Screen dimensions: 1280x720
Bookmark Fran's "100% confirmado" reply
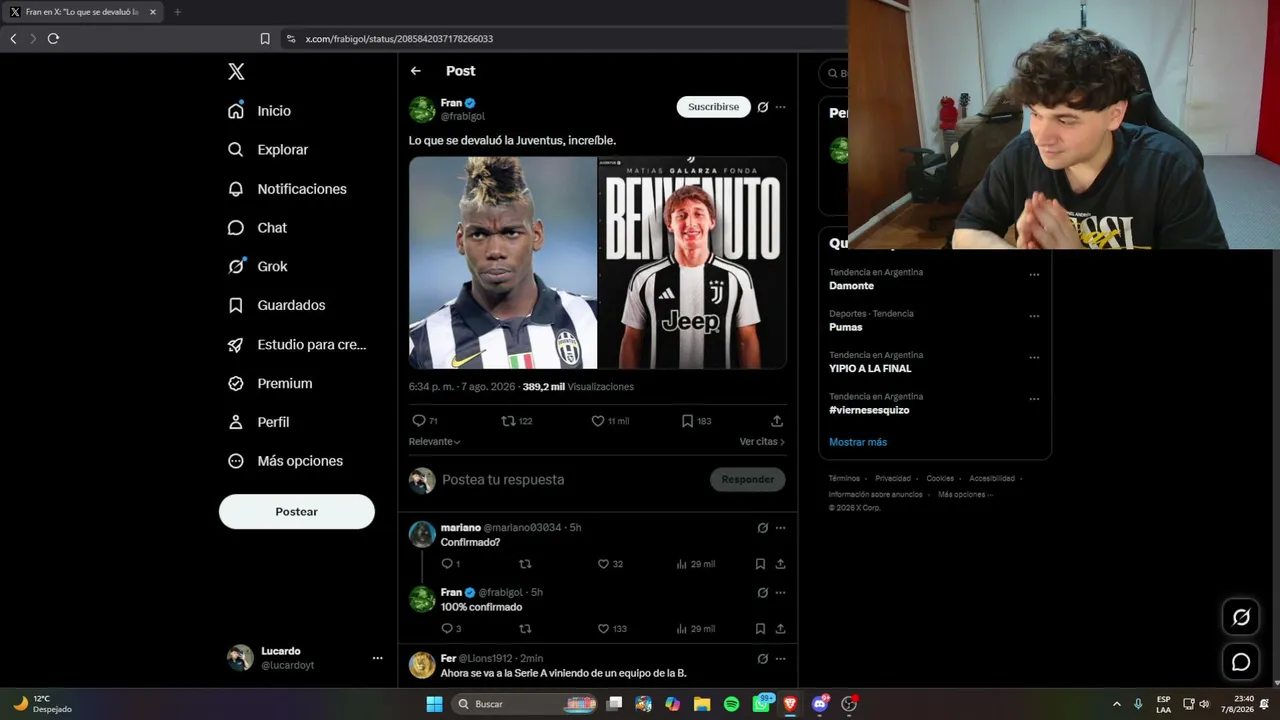click(x=760, y=629)
